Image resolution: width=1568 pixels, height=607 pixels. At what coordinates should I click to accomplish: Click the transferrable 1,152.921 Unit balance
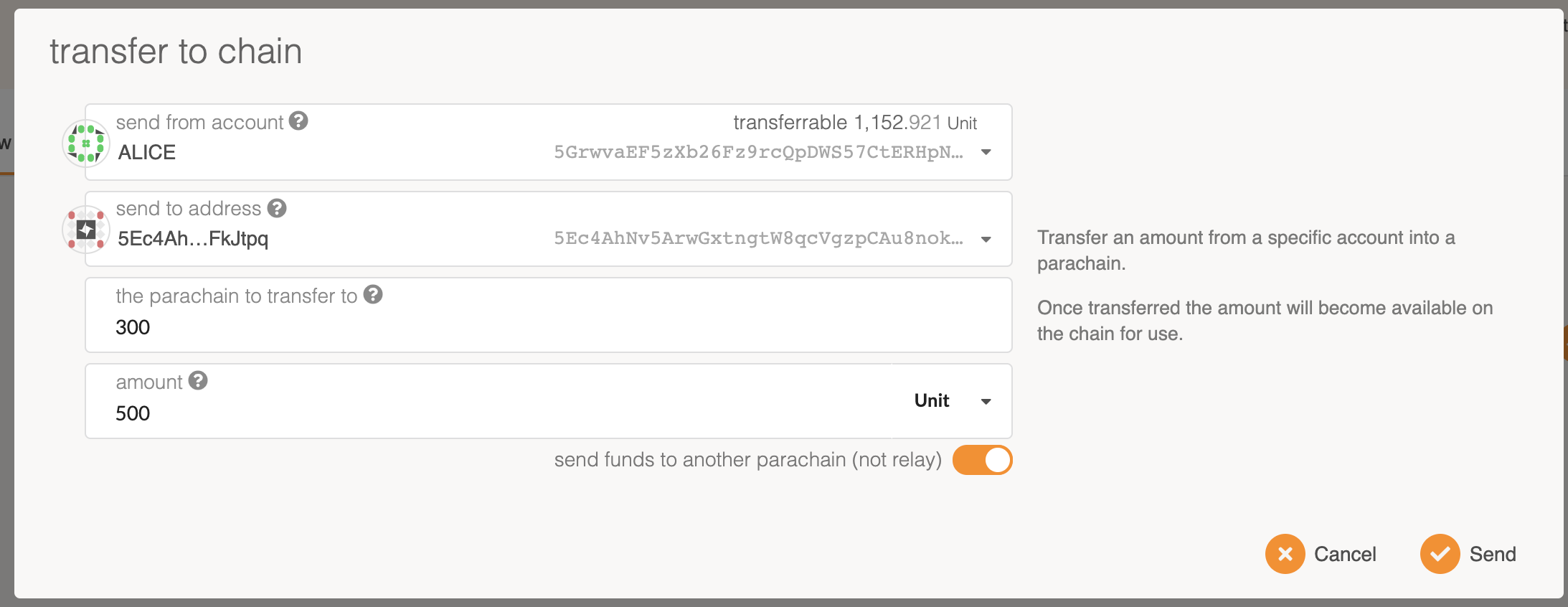854,123
